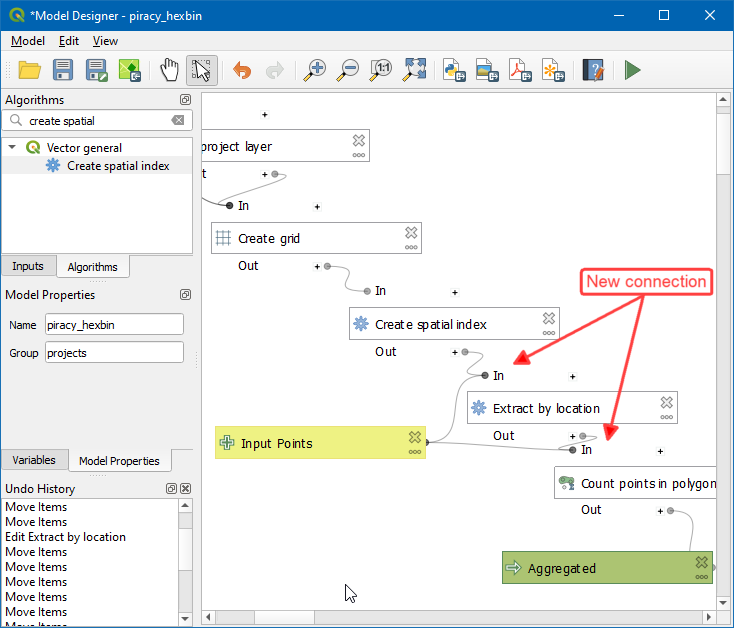This screenshot has width=734, height=628.
Task: Undock the Undo History panel
Action: (171, 489)
